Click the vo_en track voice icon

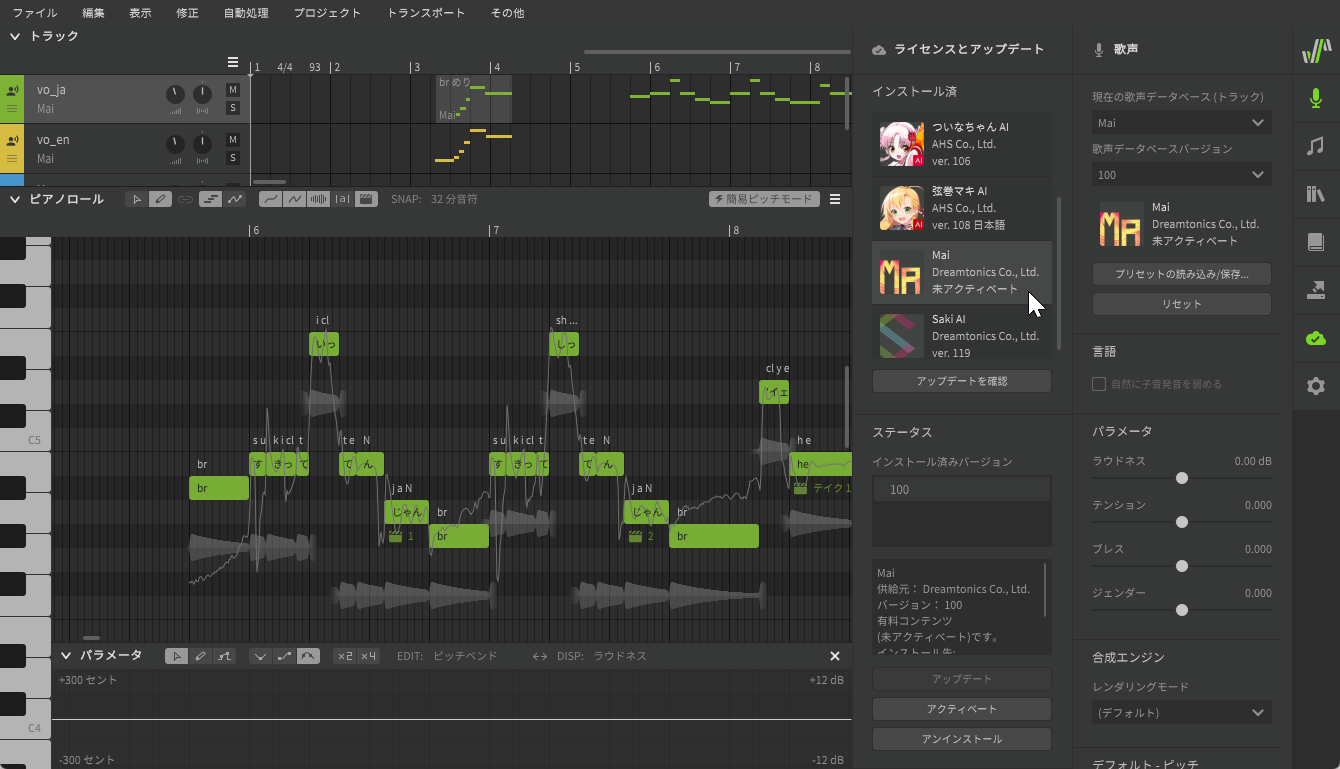tap(12, 140)
